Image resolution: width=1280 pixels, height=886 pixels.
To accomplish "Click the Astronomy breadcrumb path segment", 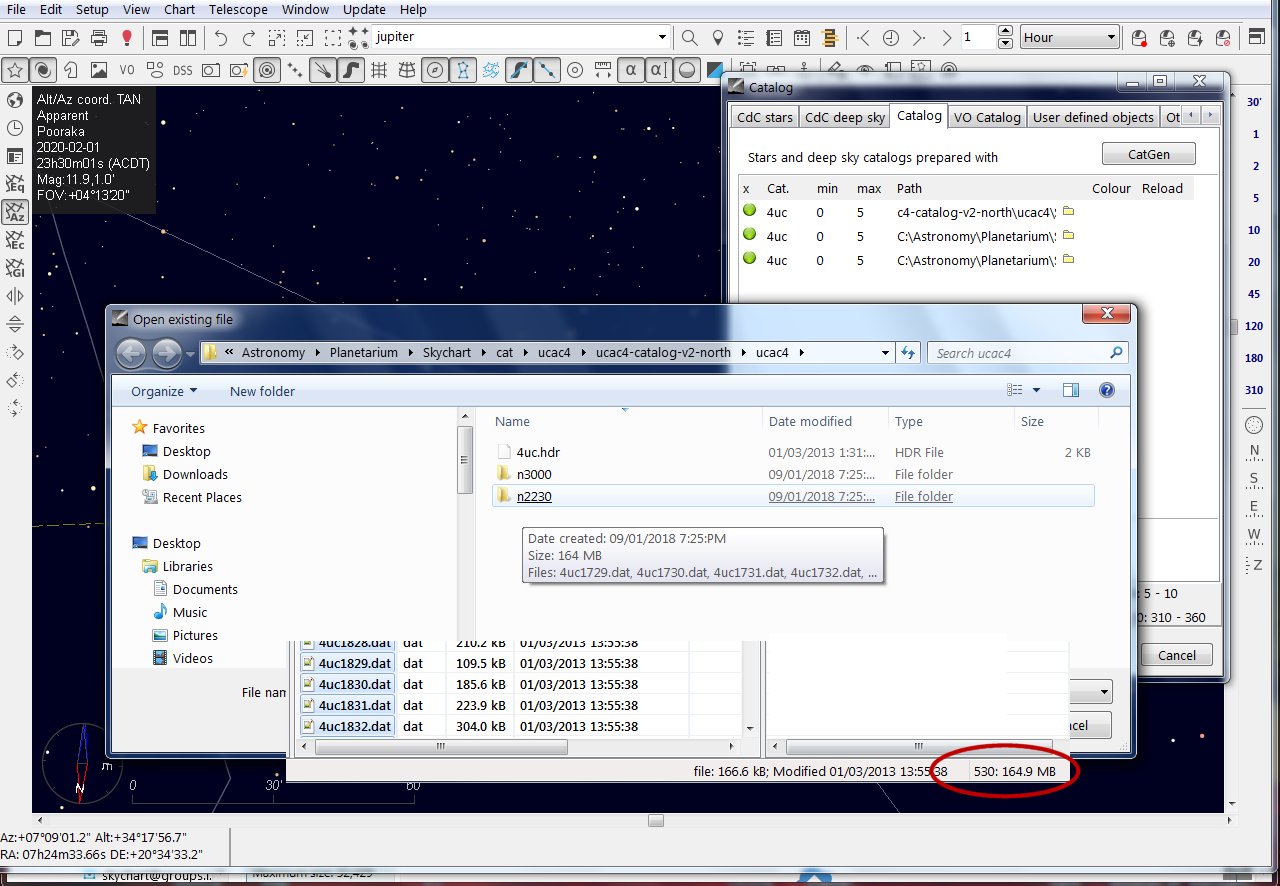I will coord(273,352).
